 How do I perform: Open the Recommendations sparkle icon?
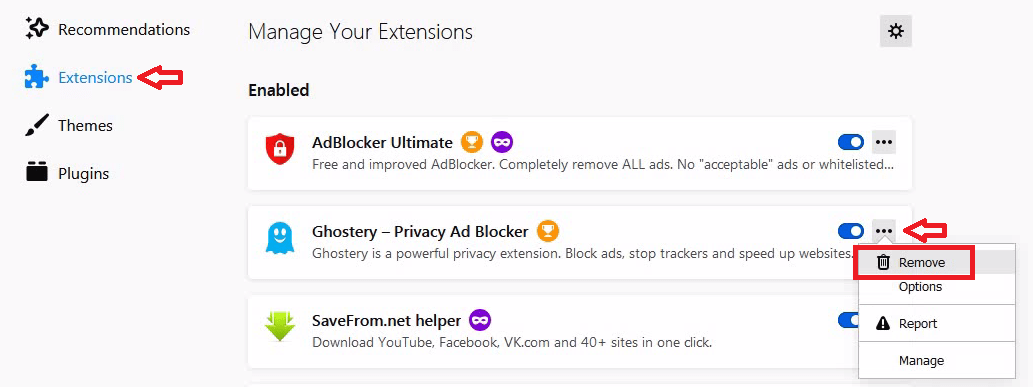(37, 29)
